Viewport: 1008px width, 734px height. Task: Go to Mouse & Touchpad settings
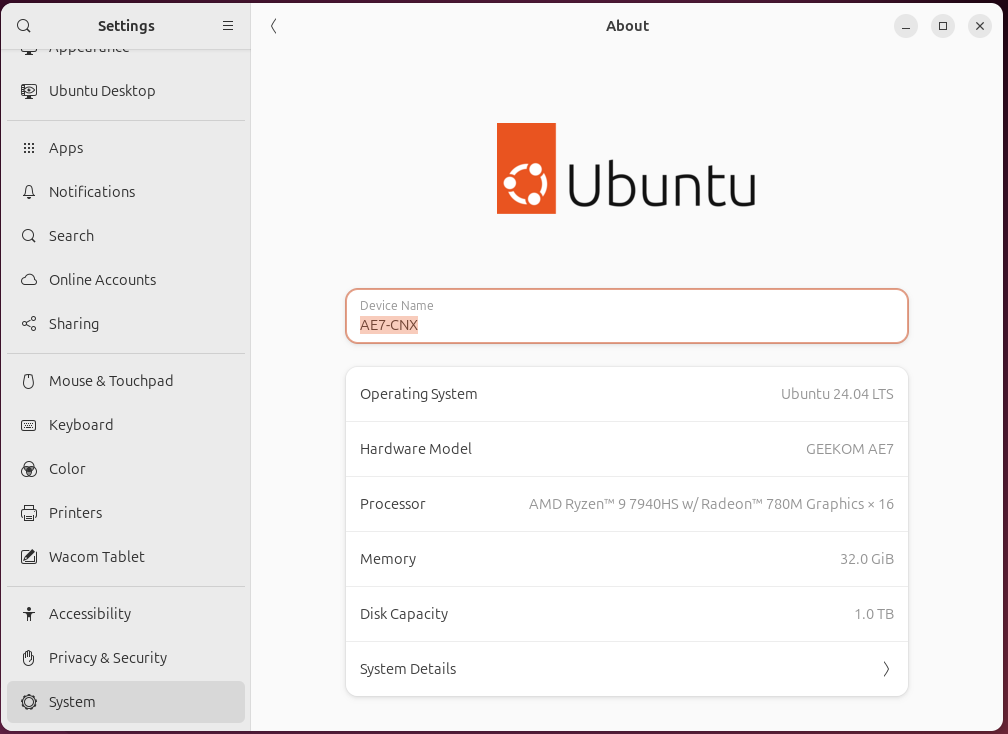click(x=126, y=381)
